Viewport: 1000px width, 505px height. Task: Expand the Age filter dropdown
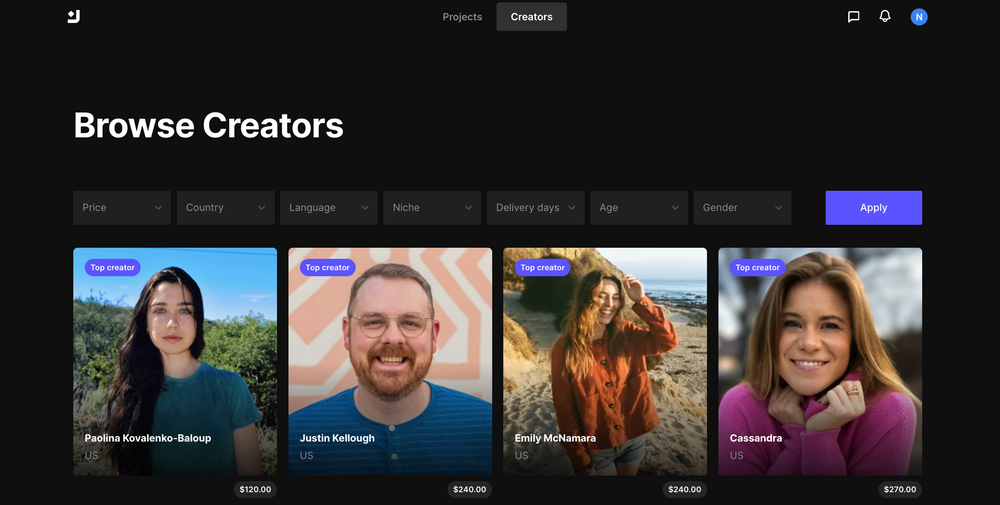pos(639,208)
